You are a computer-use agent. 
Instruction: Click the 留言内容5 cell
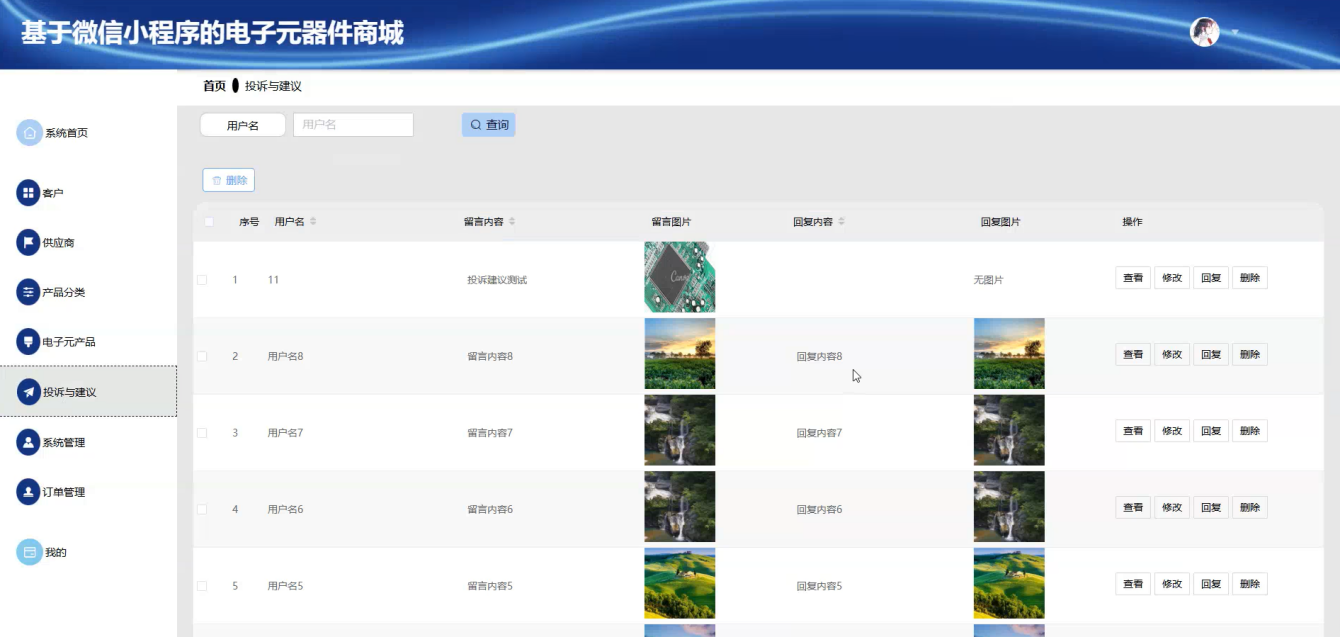point(490,586)
